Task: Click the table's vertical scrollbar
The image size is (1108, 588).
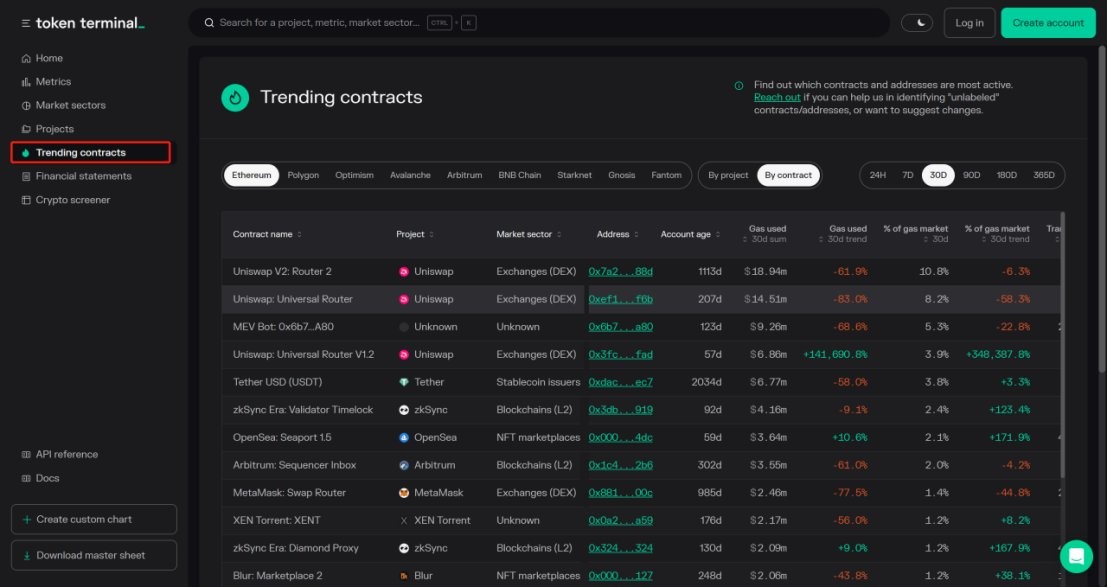Action: (1062, 346)
